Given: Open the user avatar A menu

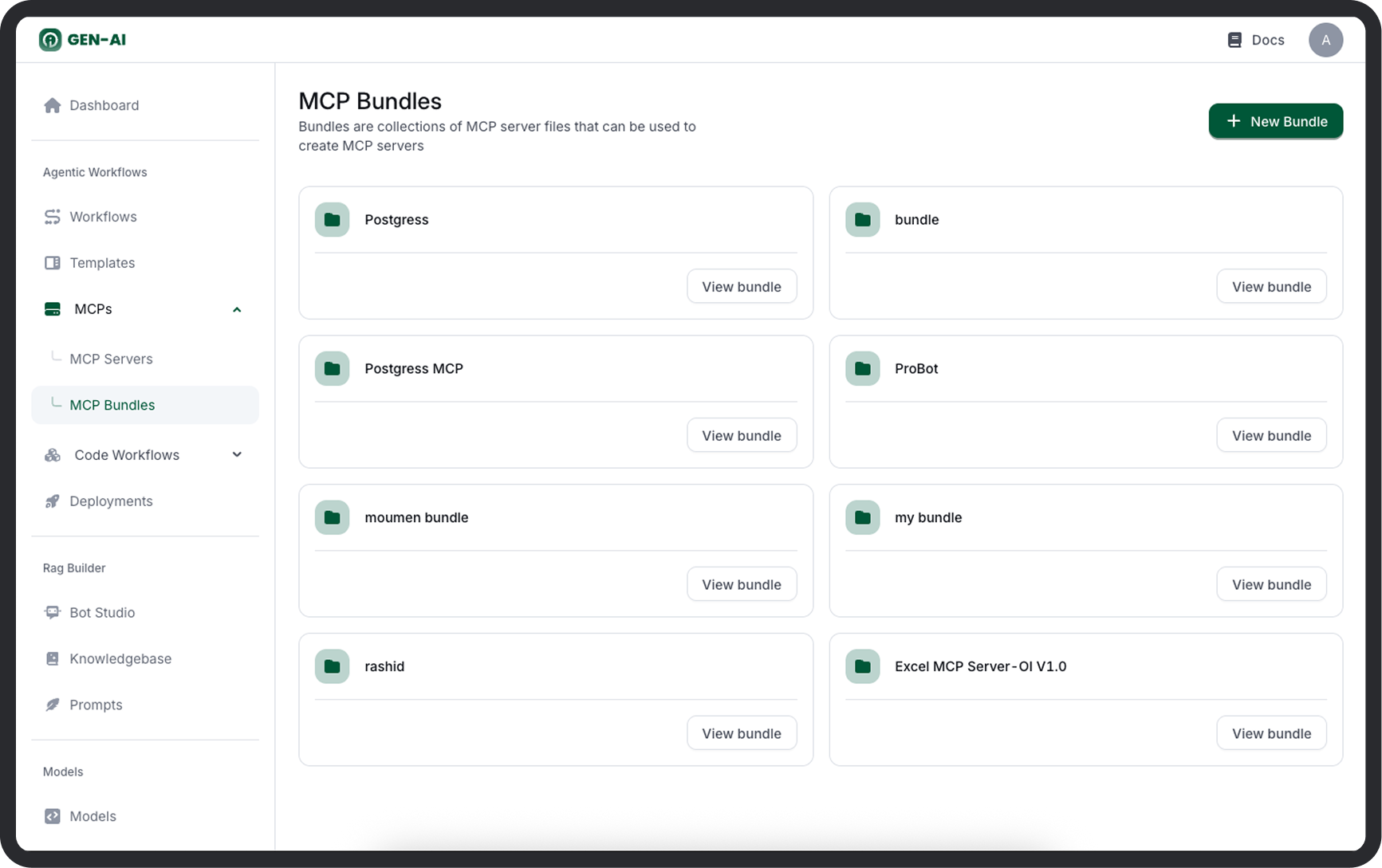Looking at the screenshot, I should (x=1325, y=40).
